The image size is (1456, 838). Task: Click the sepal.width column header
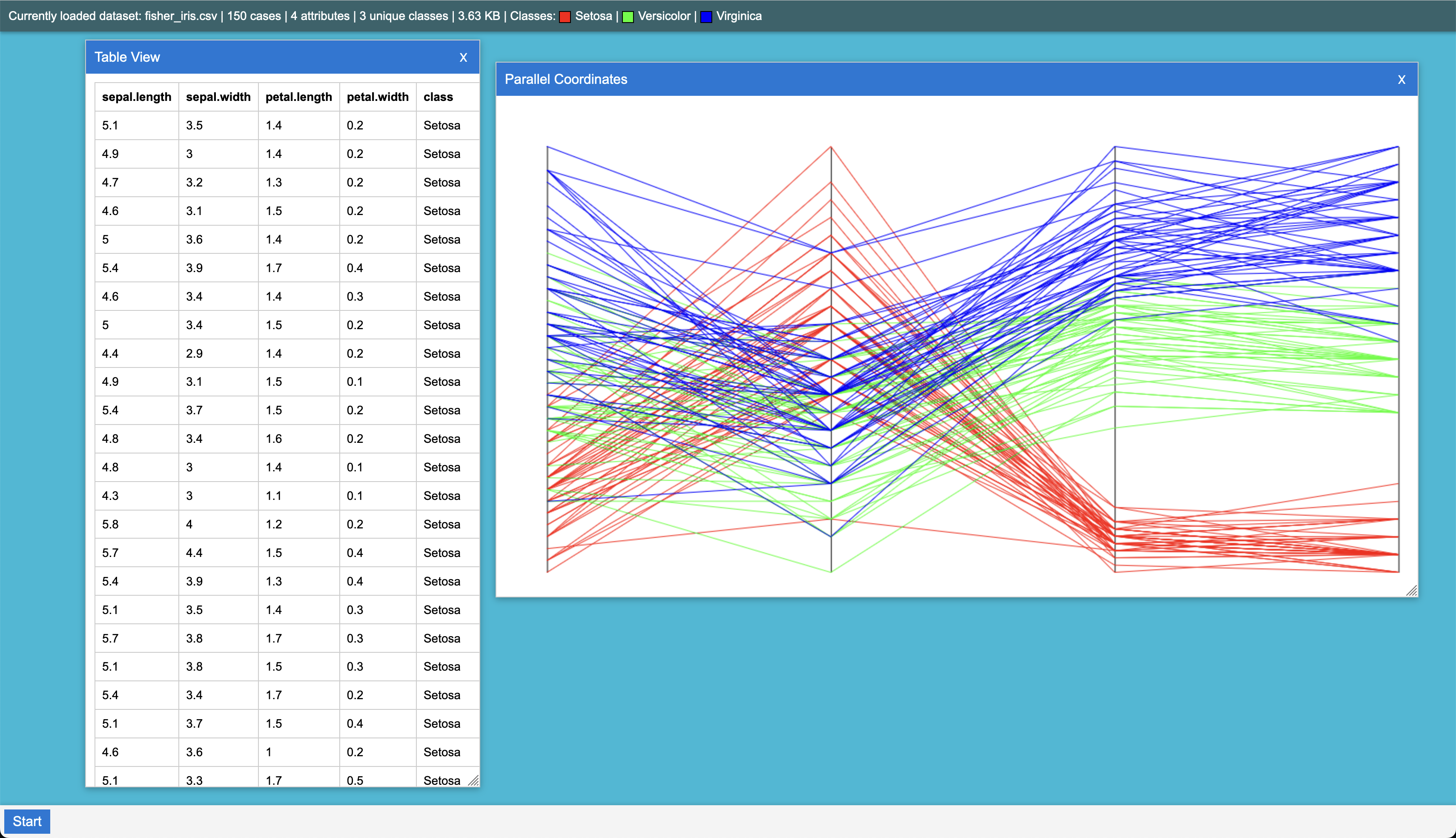click(x=218, y=97)
